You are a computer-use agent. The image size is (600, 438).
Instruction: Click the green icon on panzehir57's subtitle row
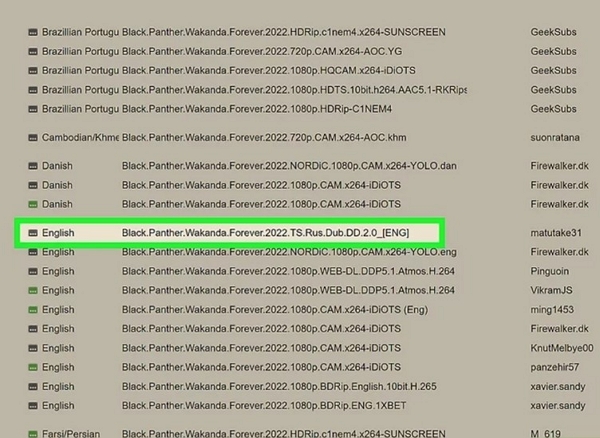click(33, 367)
